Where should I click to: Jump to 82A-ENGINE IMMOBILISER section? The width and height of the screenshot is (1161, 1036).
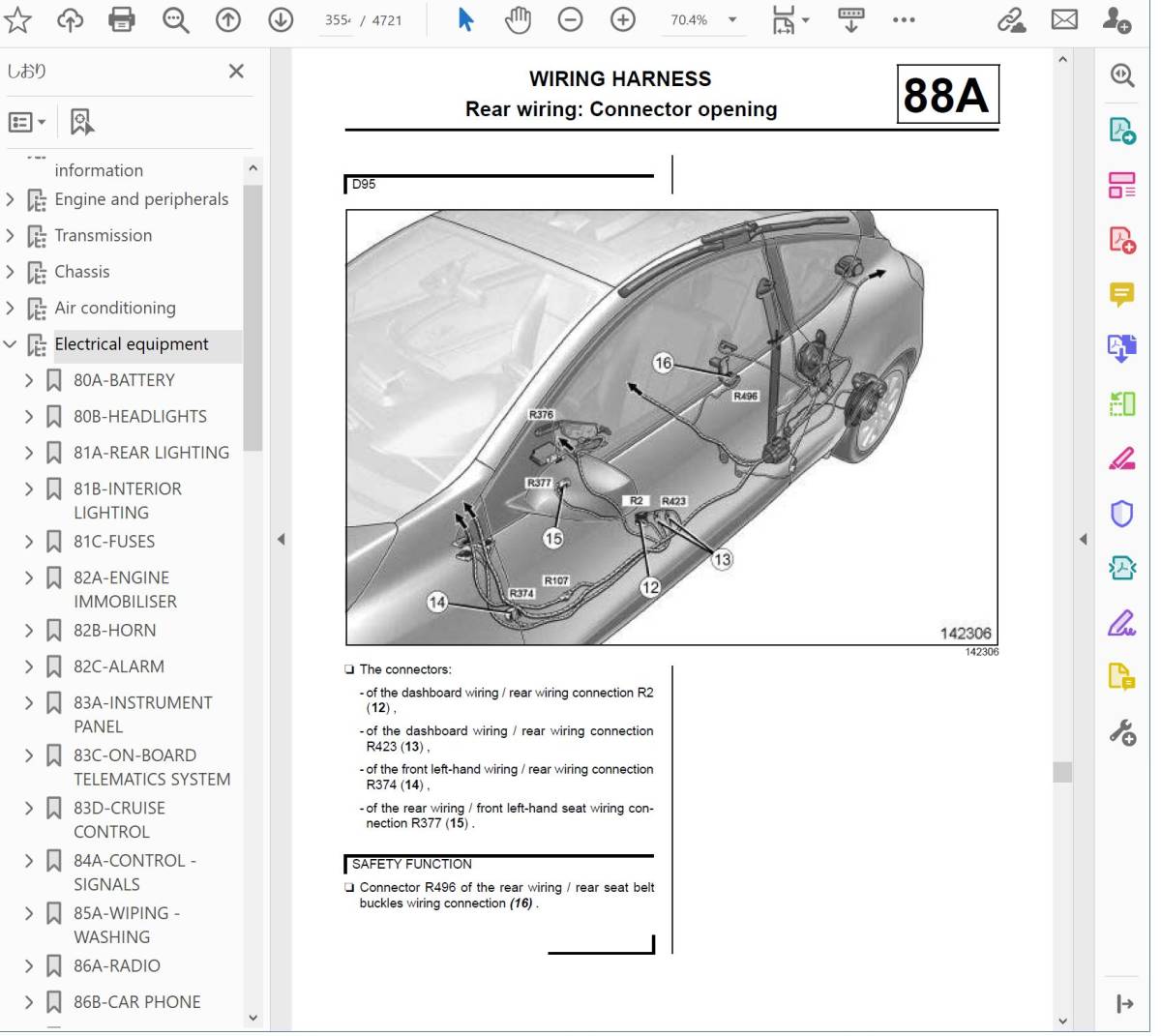125,589
